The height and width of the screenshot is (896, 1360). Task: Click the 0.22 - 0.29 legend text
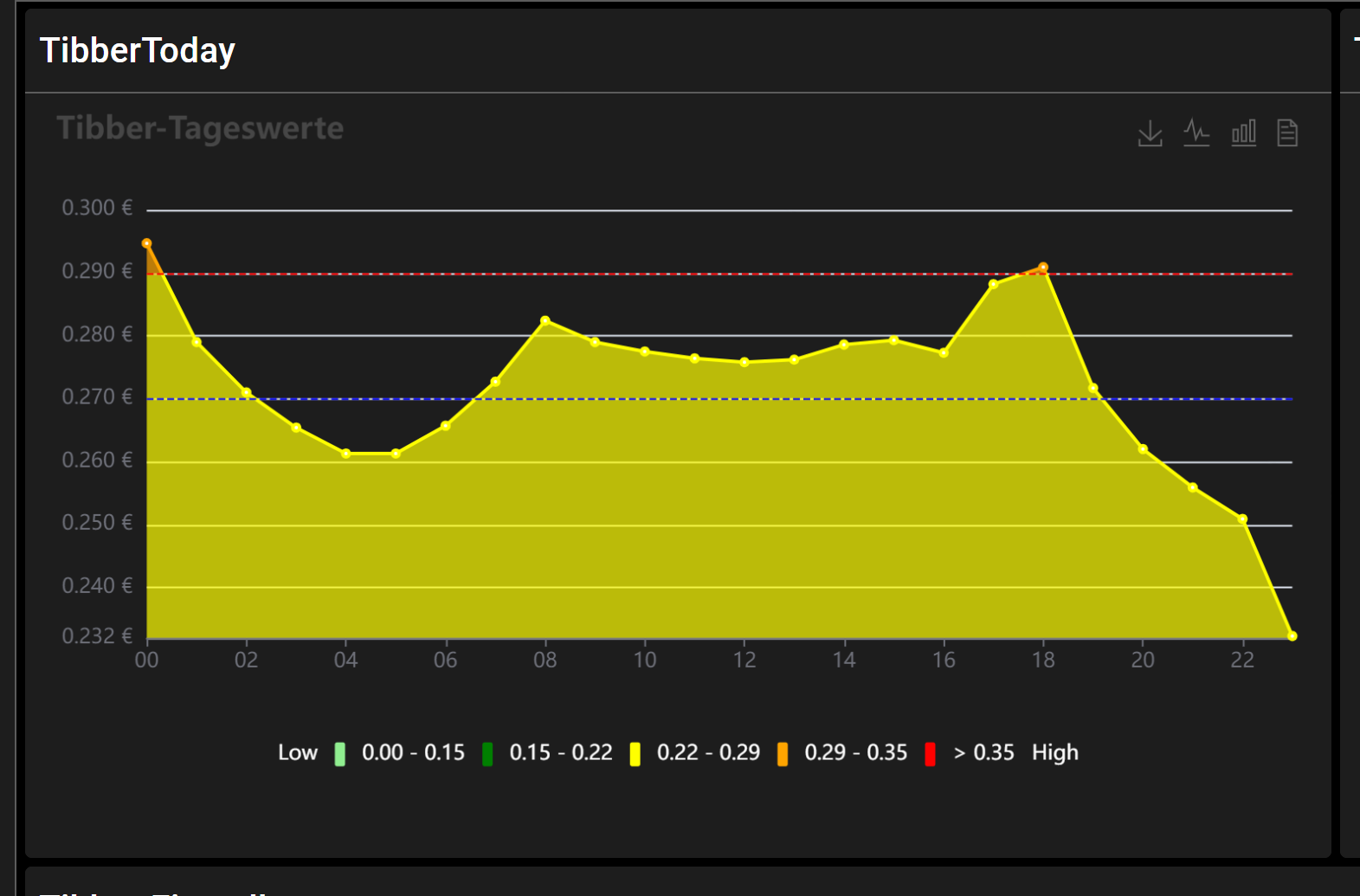click(x=708, y=753)
